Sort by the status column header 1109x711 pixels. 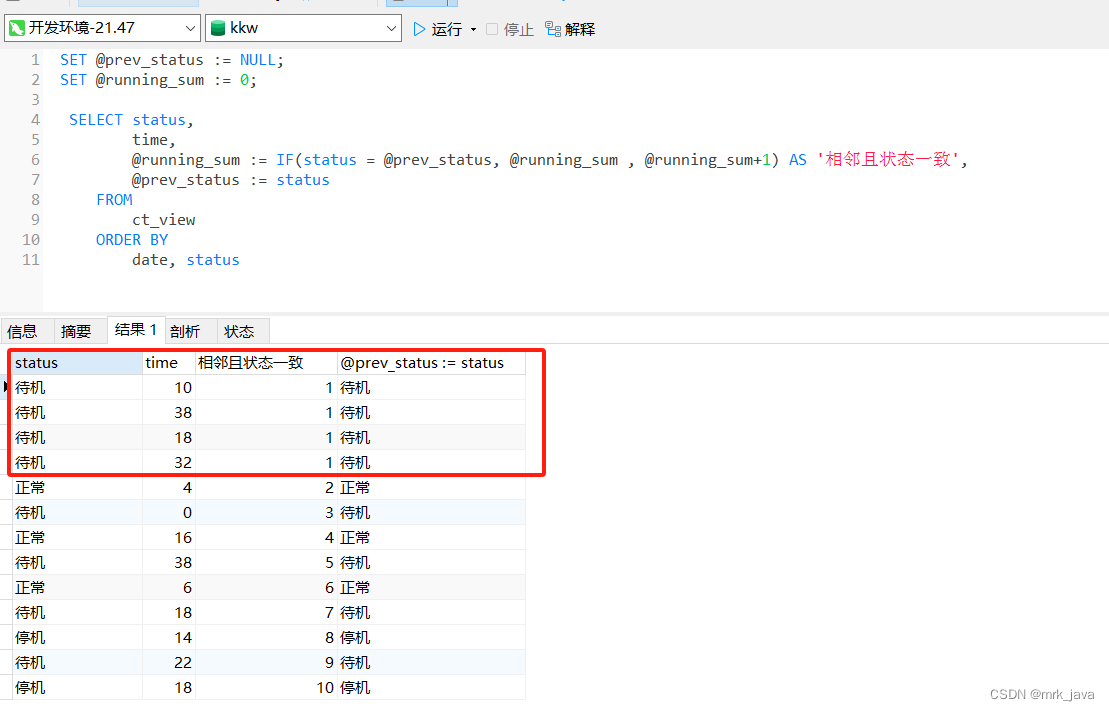75,363
